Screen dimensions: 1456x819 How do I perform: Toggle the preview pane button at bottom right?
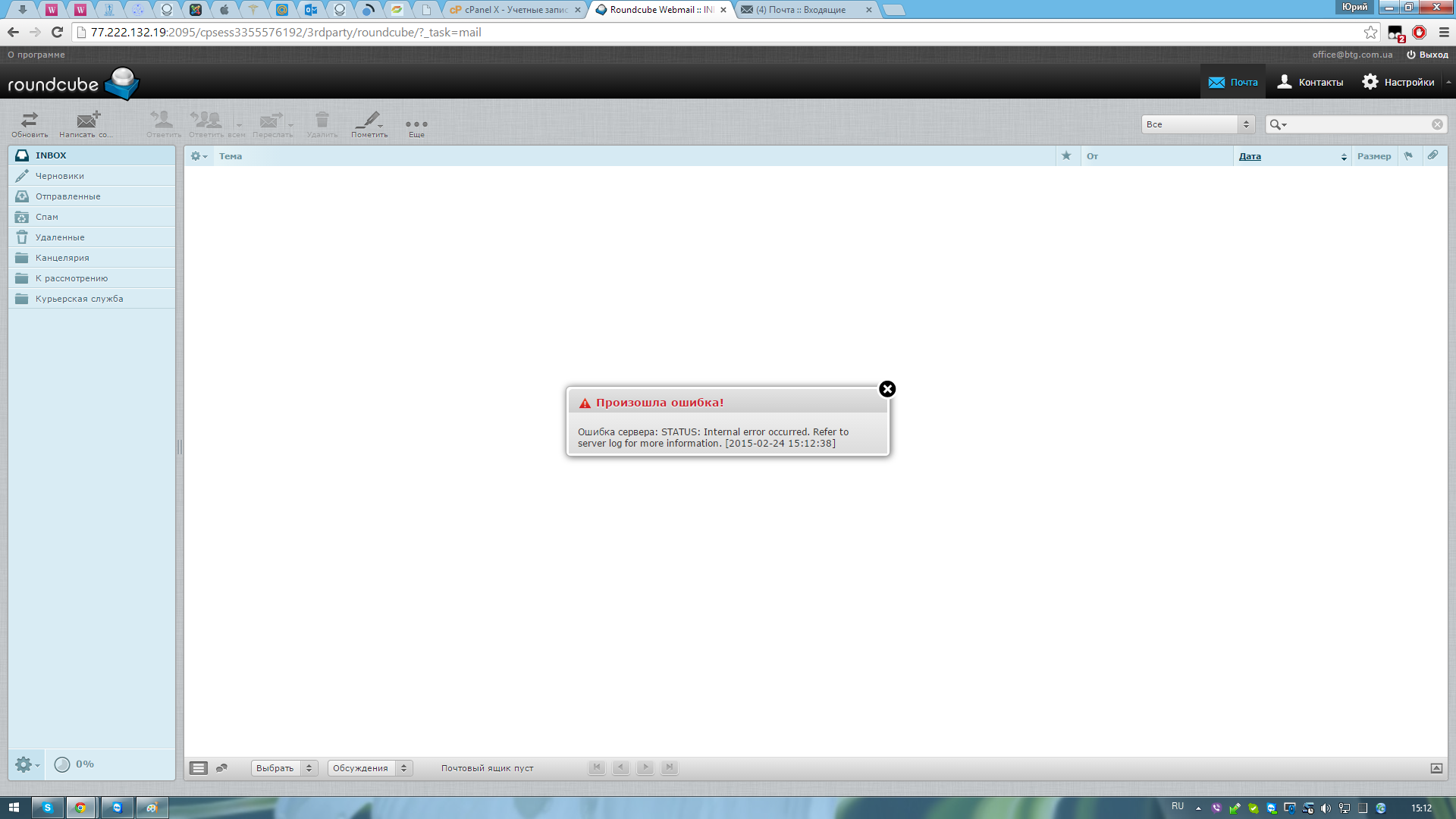1436,768
